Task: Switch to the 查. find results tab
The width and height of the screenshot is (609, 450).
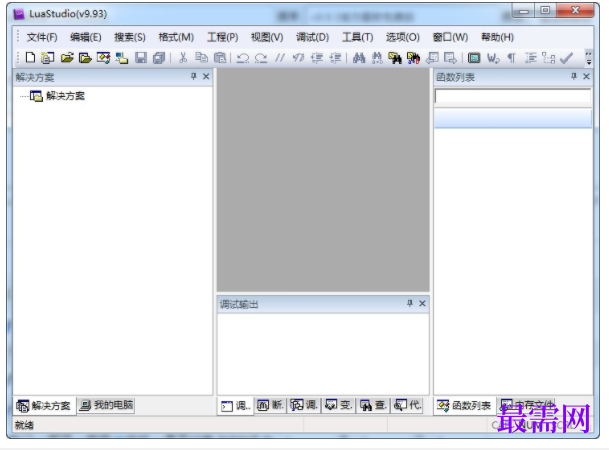Action: click(373, 405)
